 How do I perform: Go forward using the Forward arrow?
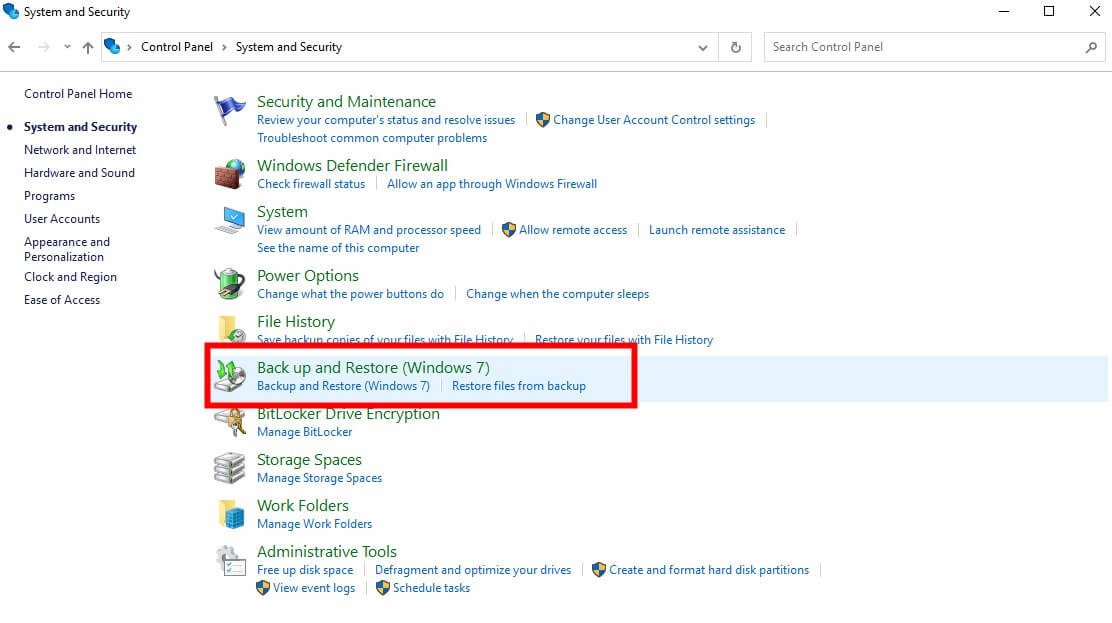44,47
